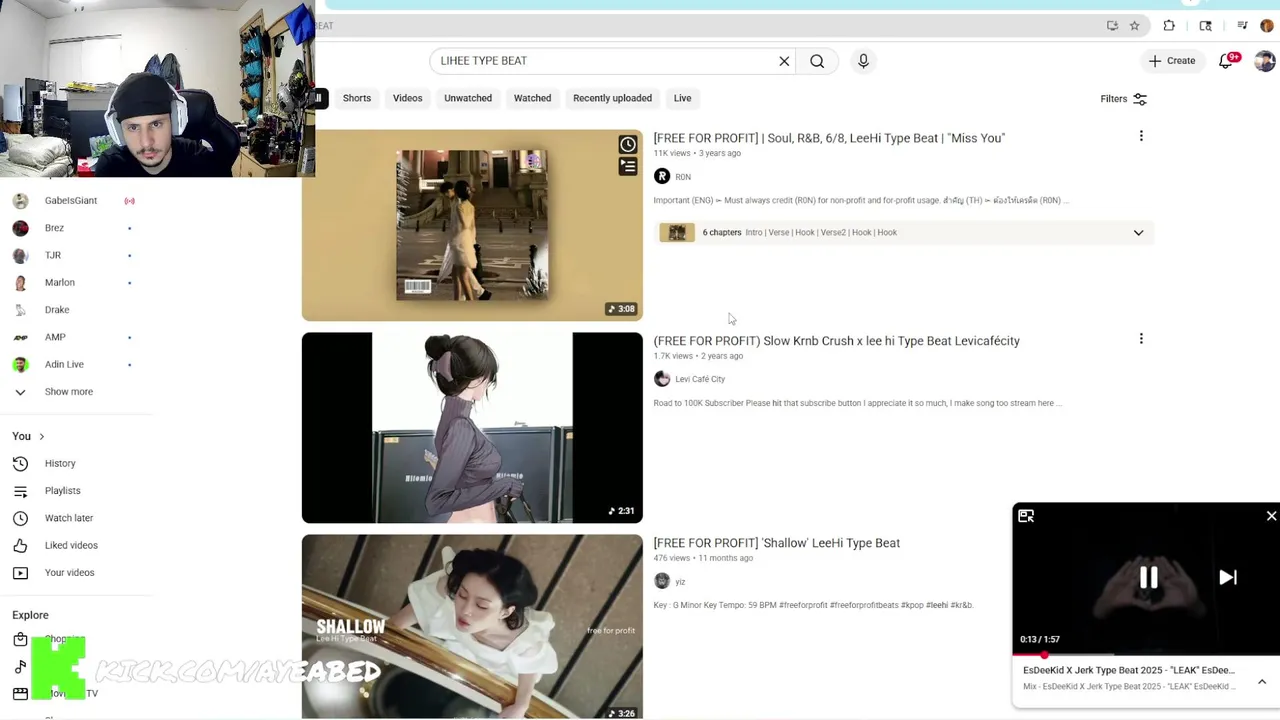Click the miniplayer progress bar scrubber
The width and height of the screenshot is (1280, 720).
[x=1045, y=655]
